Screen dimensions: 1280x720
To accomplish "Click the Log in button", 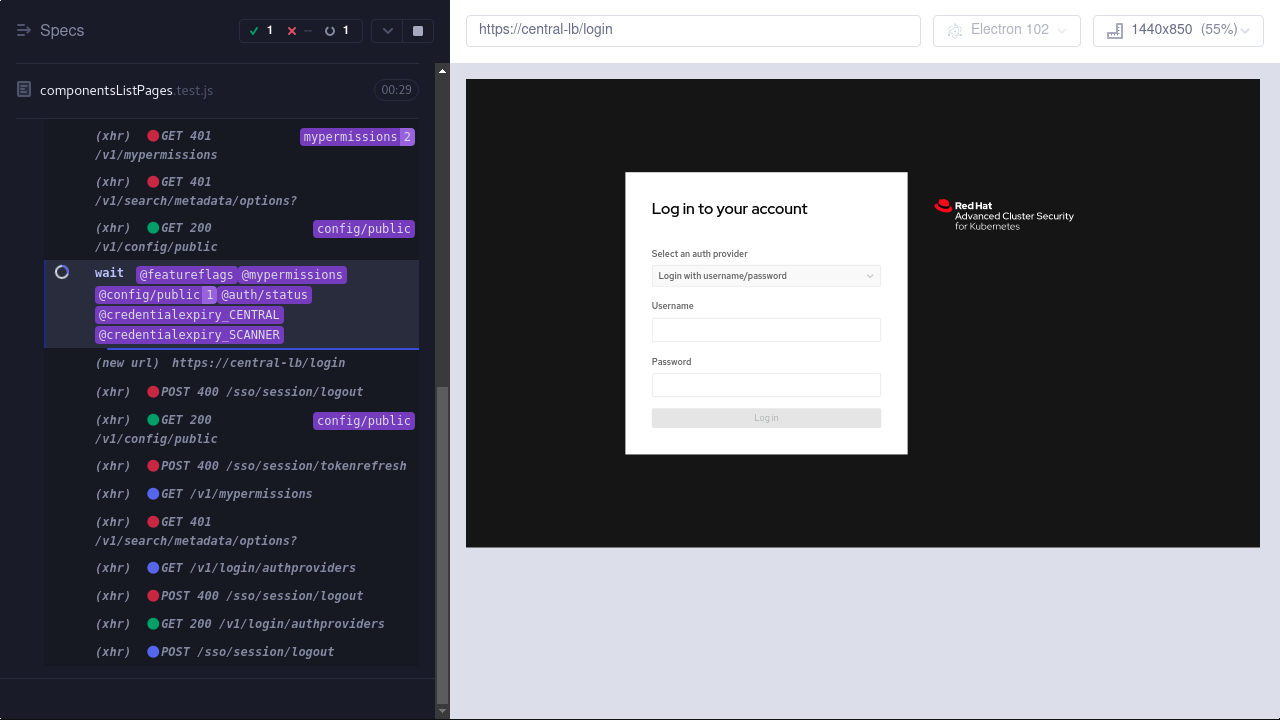I will pos(766,418).
